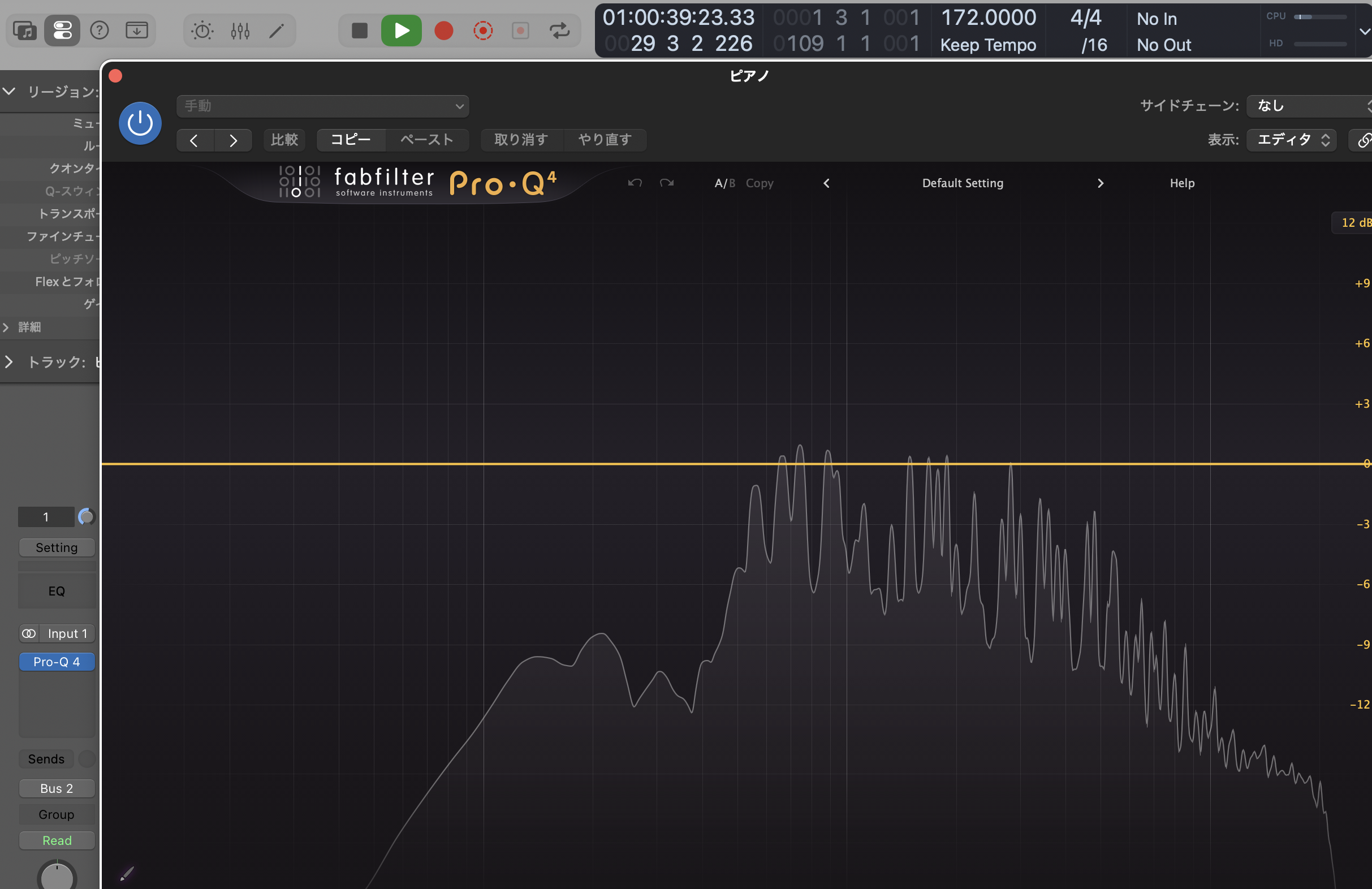Adjust the channel pan knob
1372x889 pixels.
coord(57,875)
